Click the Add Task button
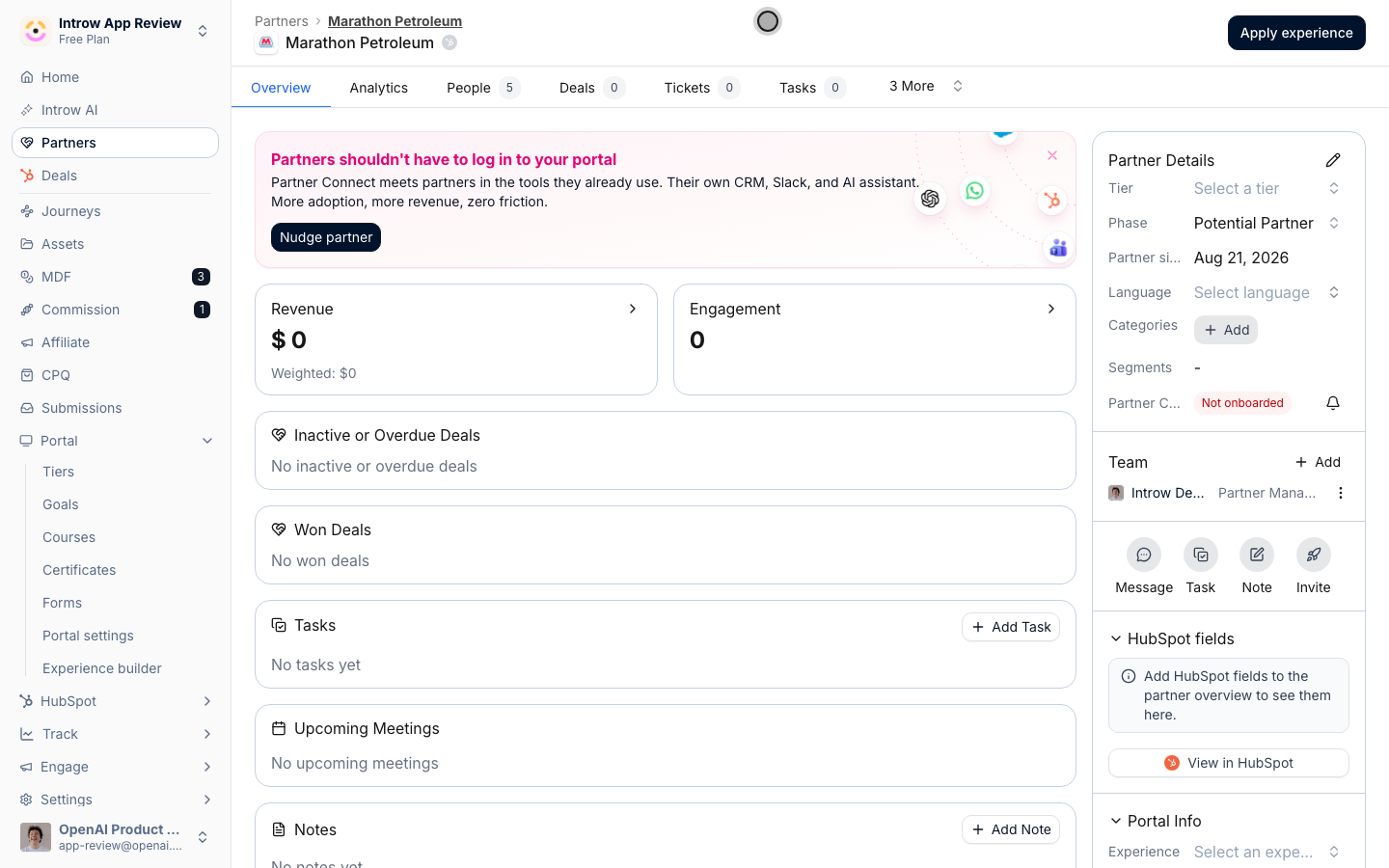1389x868 pixels. point(1011,627)
